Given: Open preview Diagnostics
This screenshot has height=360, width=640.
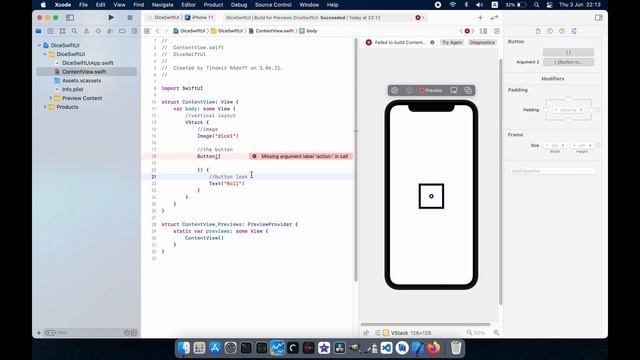Looking at the screenshot, I should [482, 42].
